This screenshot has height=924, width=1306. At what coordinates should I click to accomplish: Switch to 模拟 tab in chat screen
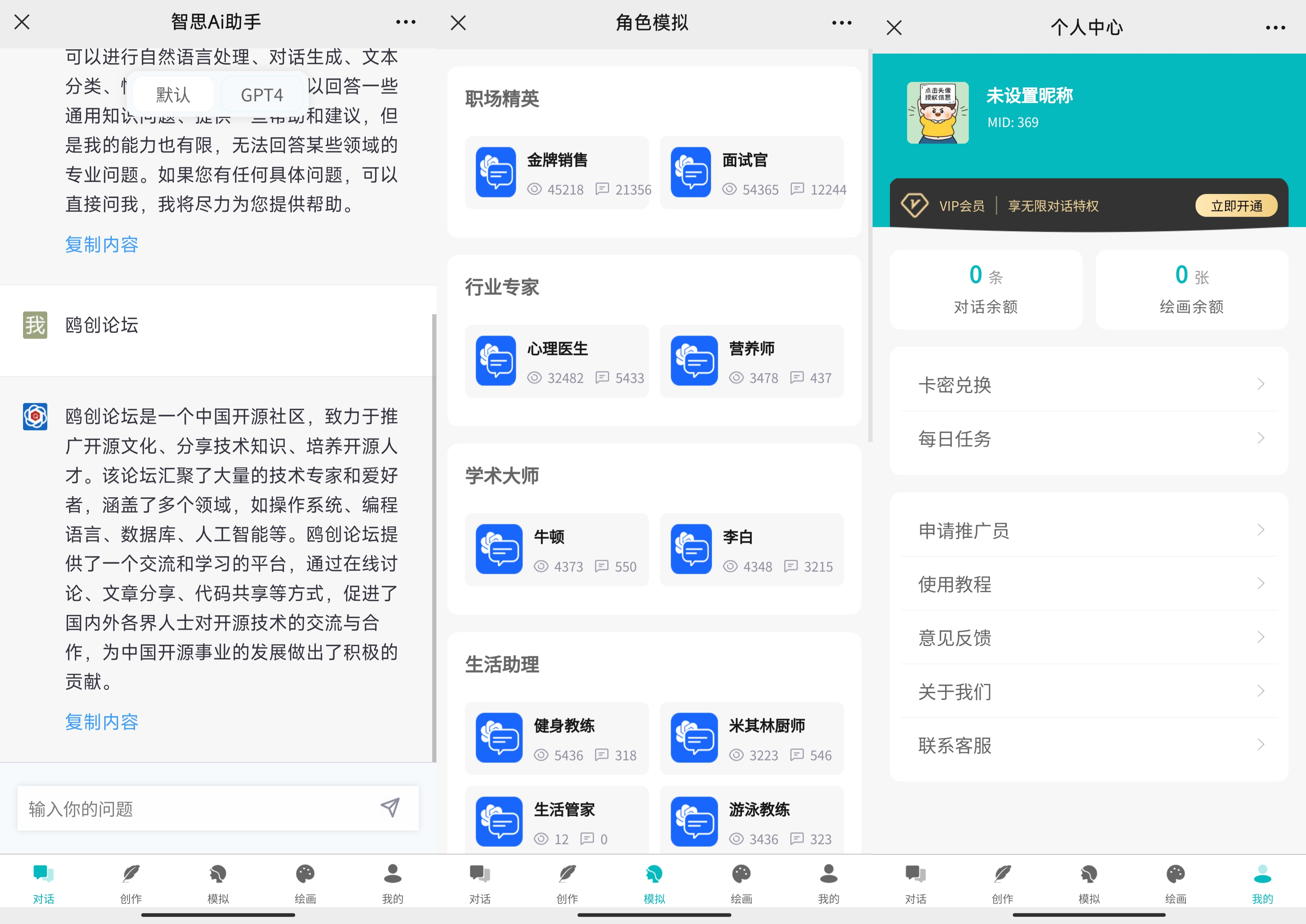218,884
